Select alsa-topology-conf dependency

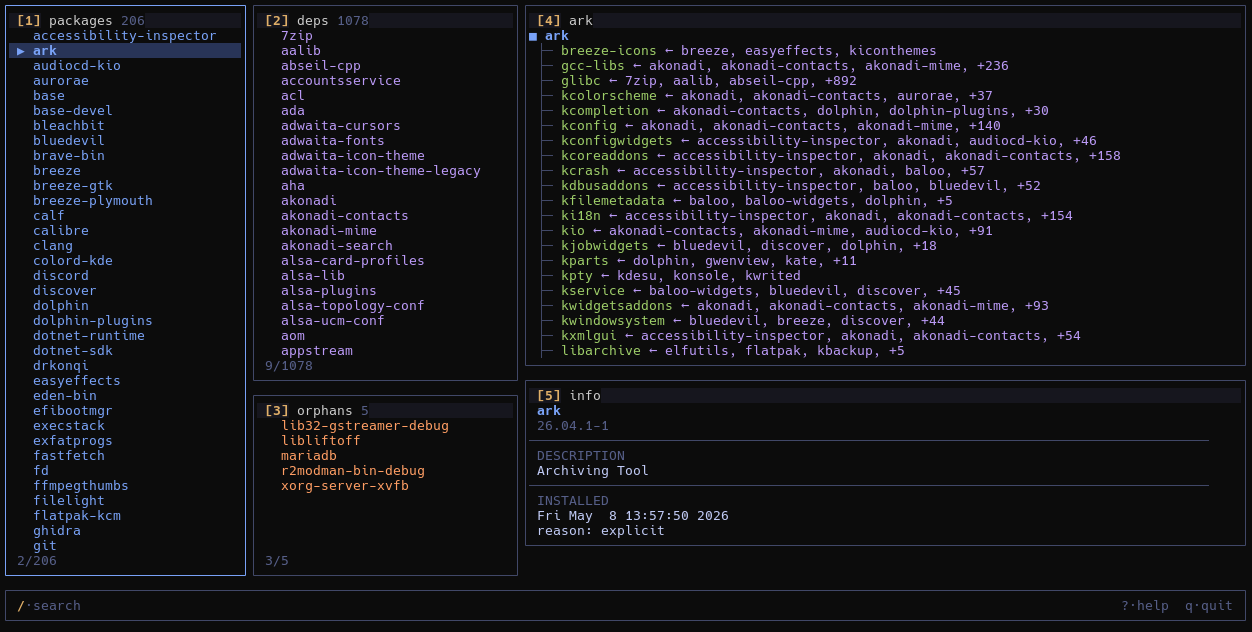pyautogui.click(x=353, y=306)
